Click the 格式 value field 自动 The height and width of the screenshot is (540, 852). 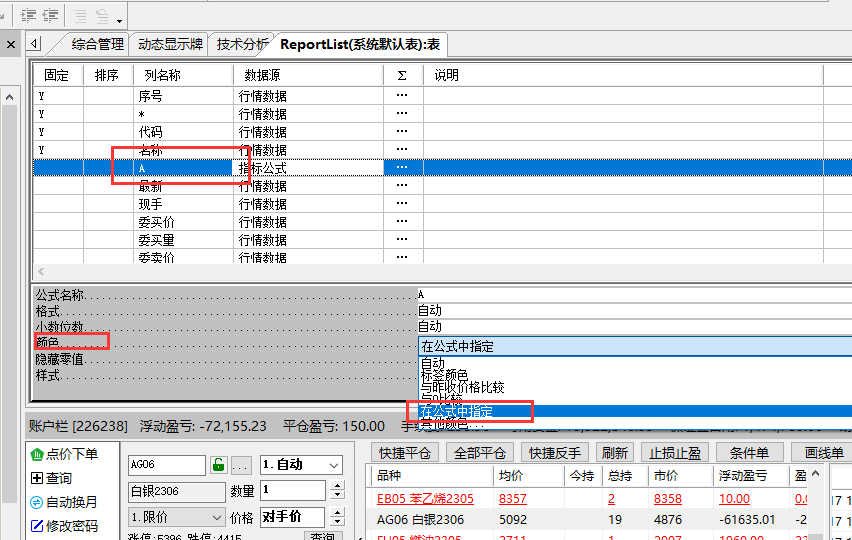[x=635, y=310]
